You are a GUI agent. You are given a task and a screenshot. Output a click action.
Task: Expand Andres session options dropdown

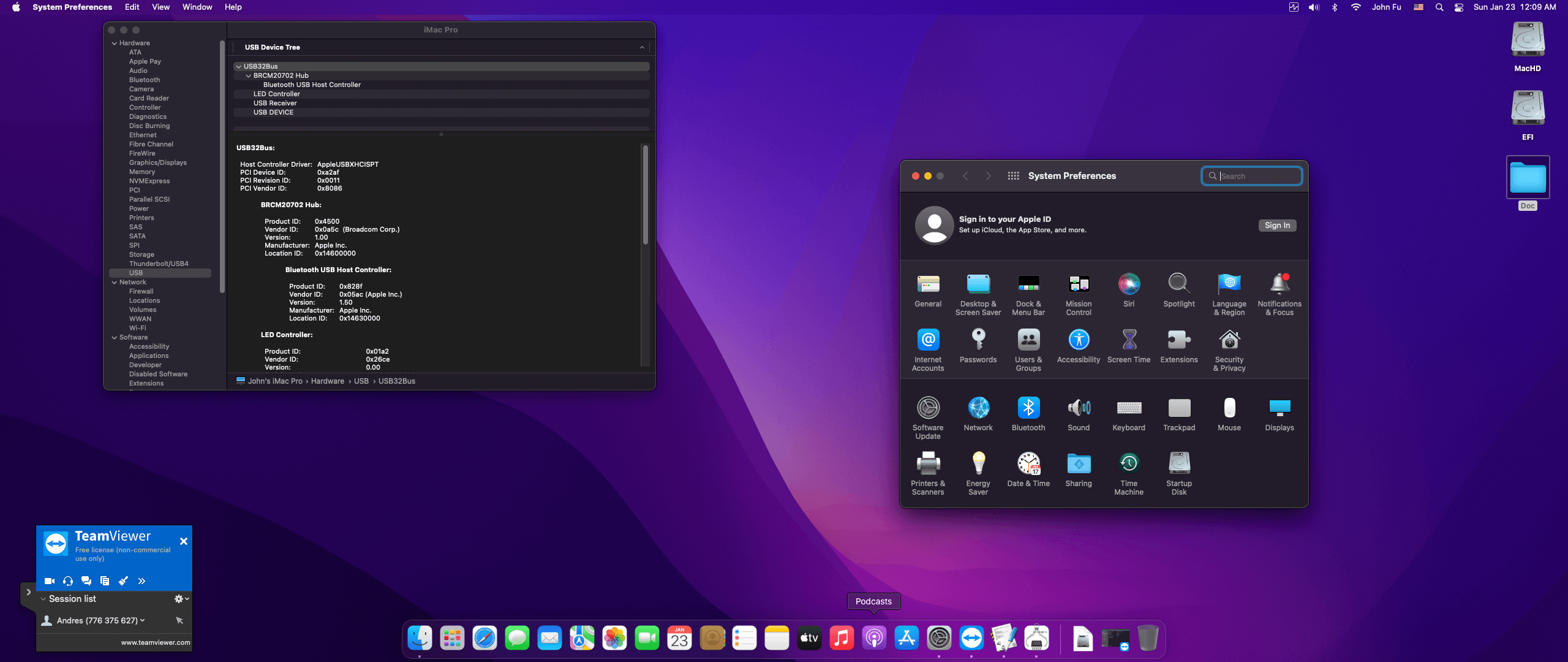tap(143, 620)
